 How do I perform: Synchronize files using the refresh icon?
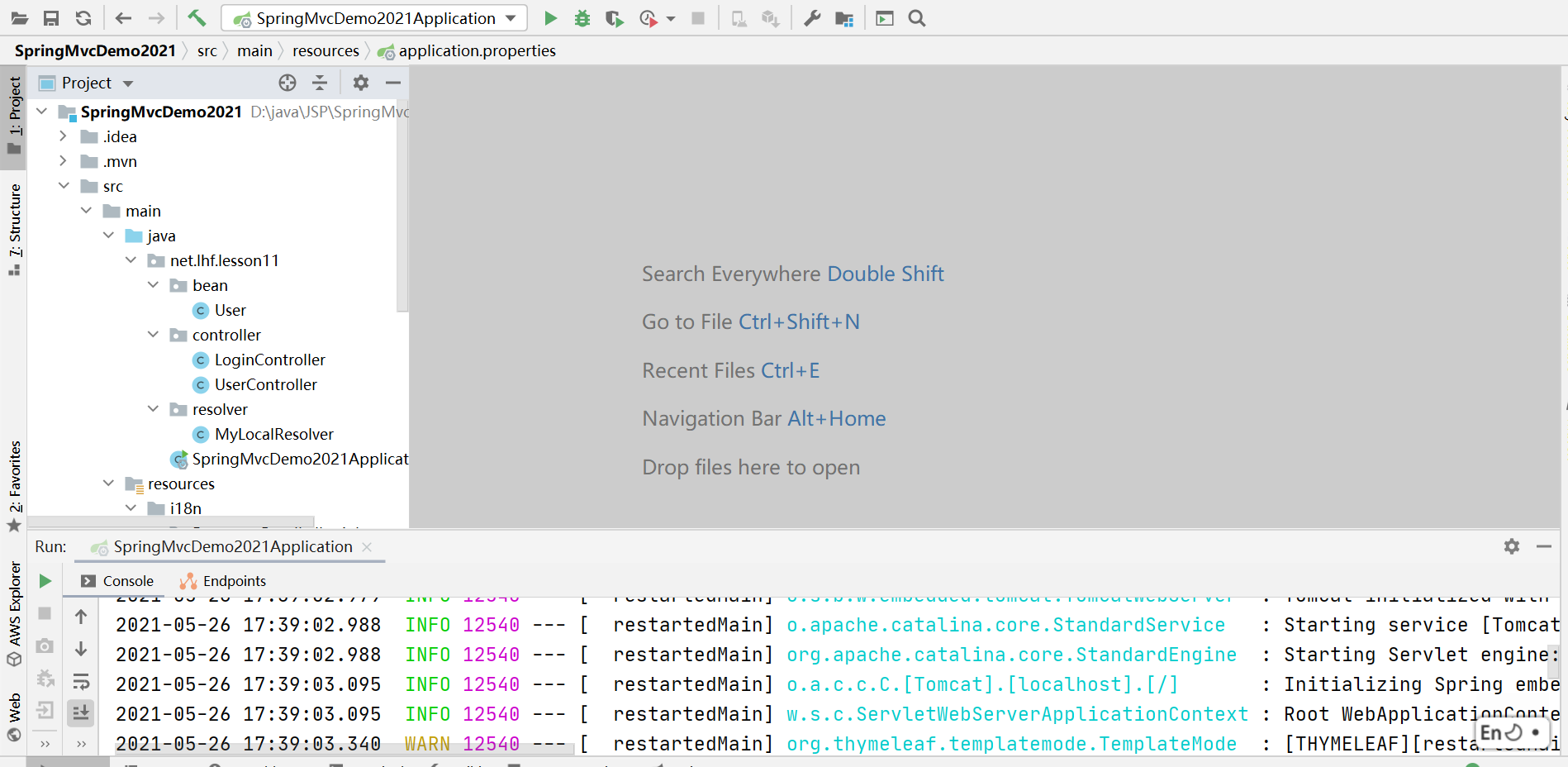pyautogui.click(x=83, y=18)
